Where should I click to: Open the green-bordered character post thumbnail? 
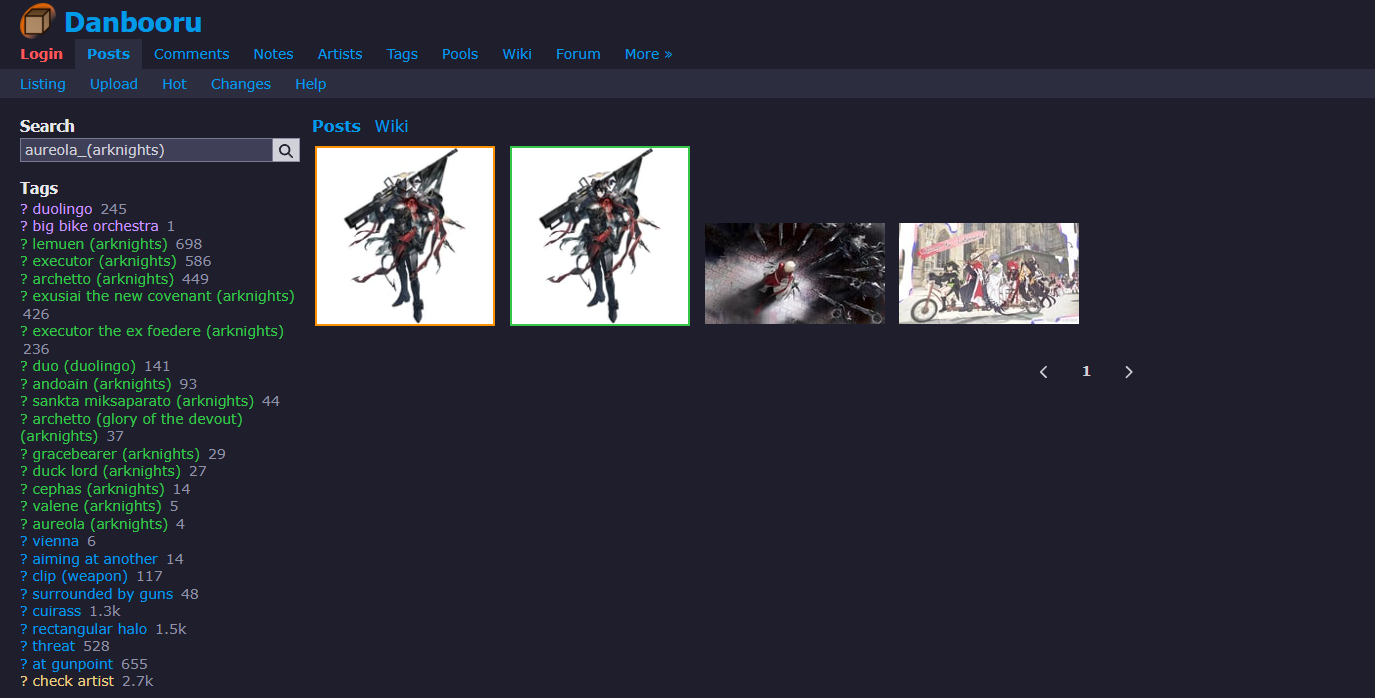[x=600, y=236]
